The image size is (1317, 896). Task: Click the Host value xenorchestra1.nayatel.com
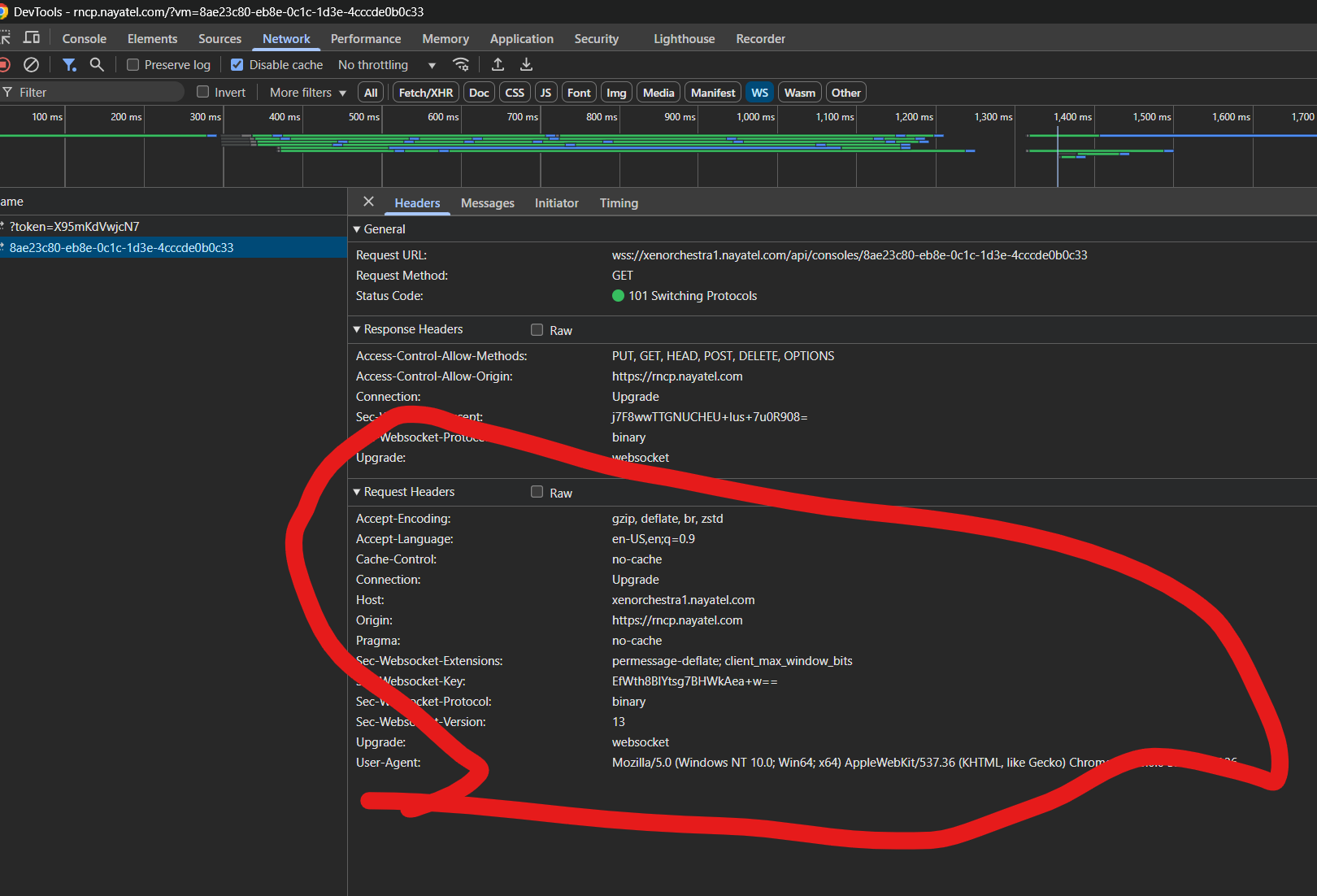pyautogui.click(x=683, y=600)
